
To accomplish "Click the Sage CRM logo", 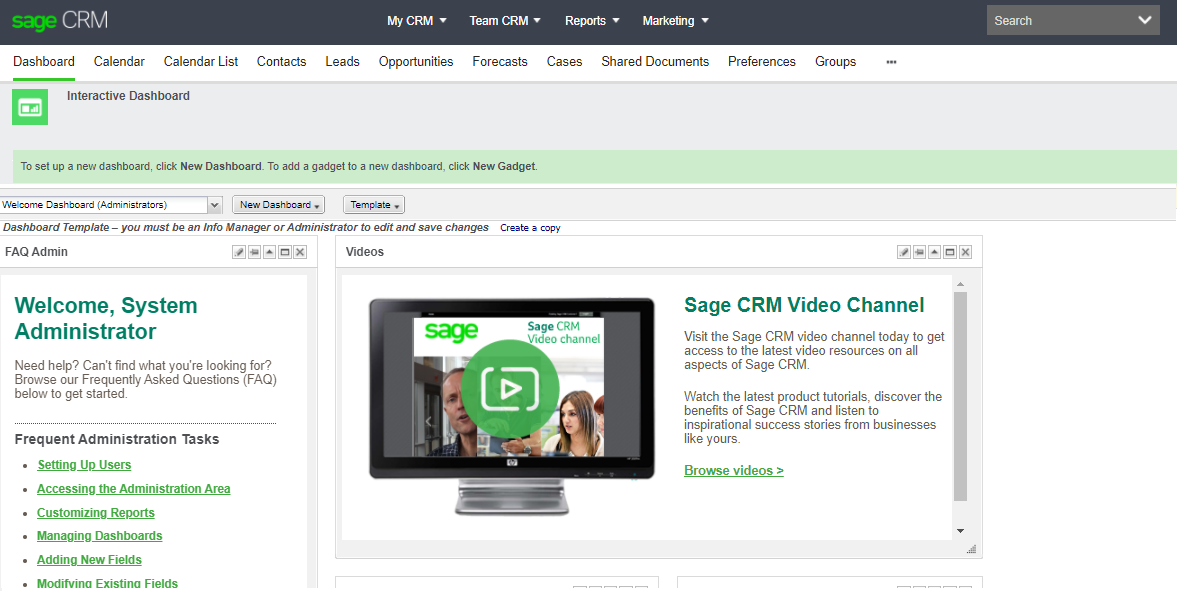I will pos(60,20).
